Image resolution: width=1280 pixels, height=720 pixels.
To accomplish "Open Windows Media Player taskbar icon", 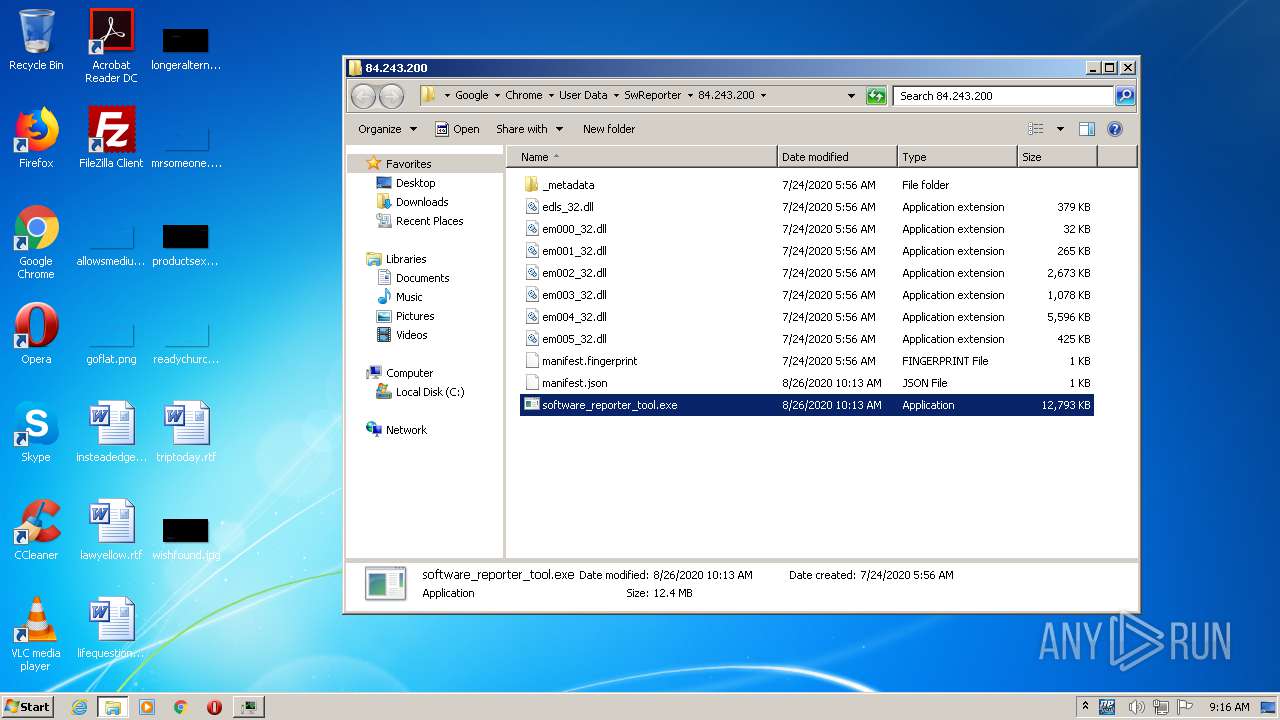I will click(x=147, y=707).
